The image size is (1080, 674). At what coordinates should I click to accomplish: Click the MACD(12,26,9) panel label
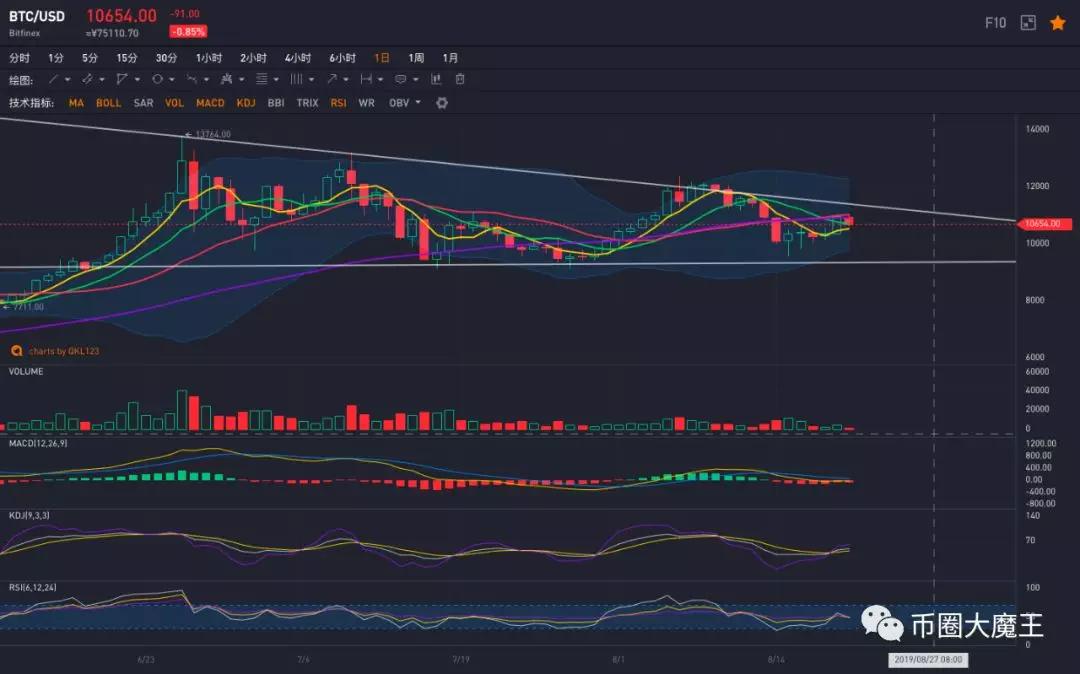[x=38, y=443]
